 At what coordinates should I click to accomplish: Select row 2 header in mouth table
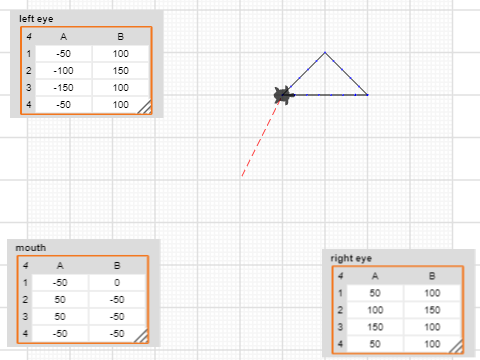25,300
